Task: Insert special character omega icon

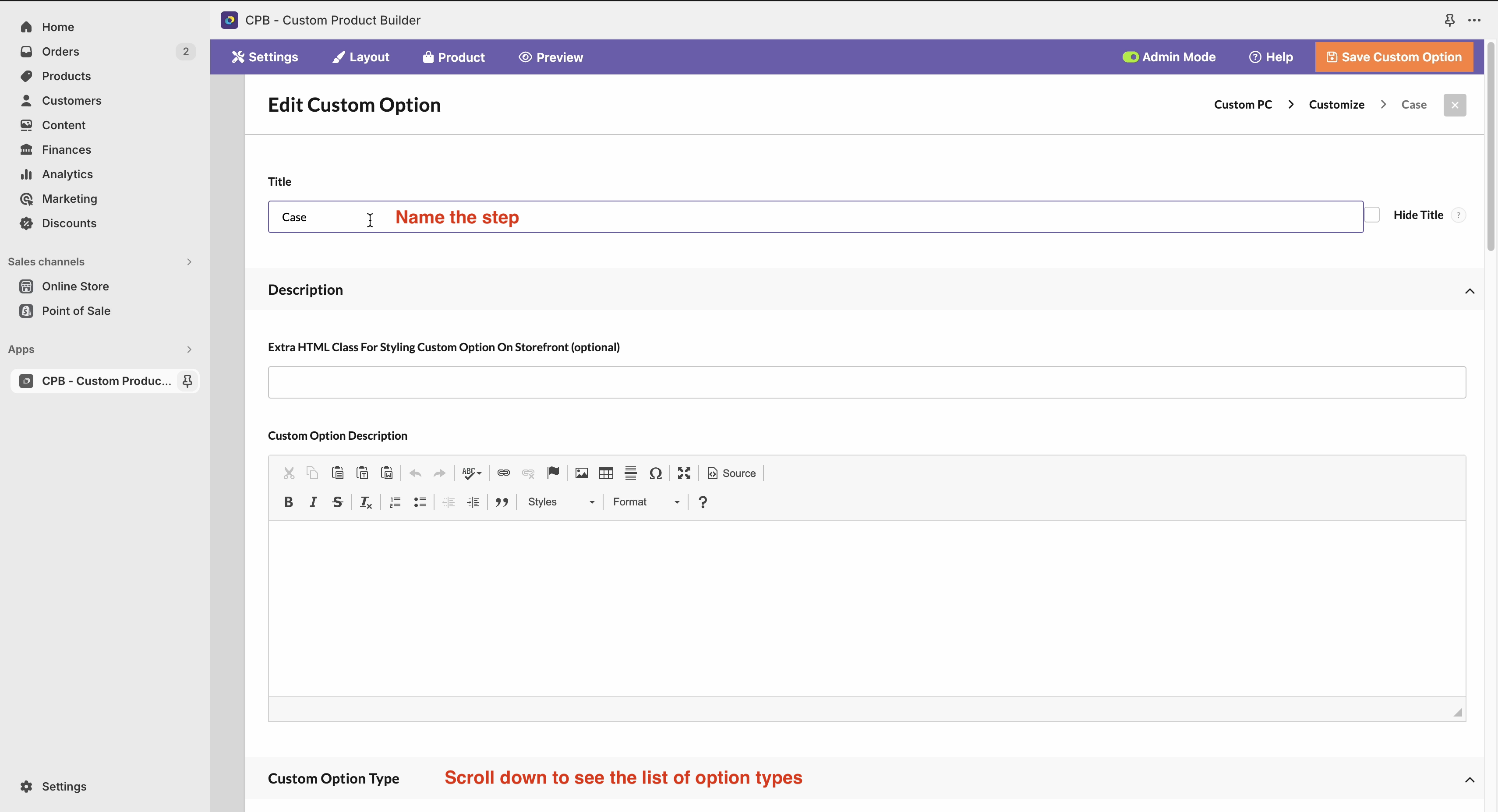Action: tap(655, 473)
